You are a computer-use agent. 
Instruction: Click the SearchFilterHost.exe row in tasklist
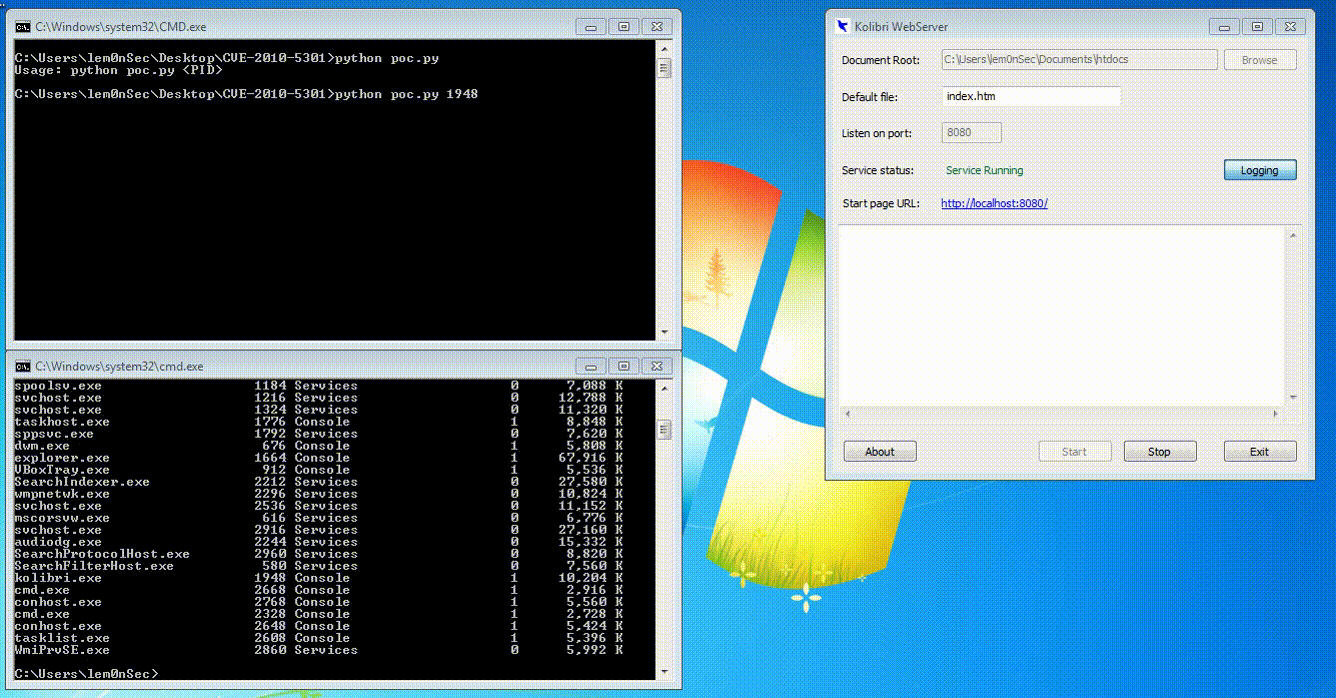click(319, 566)
